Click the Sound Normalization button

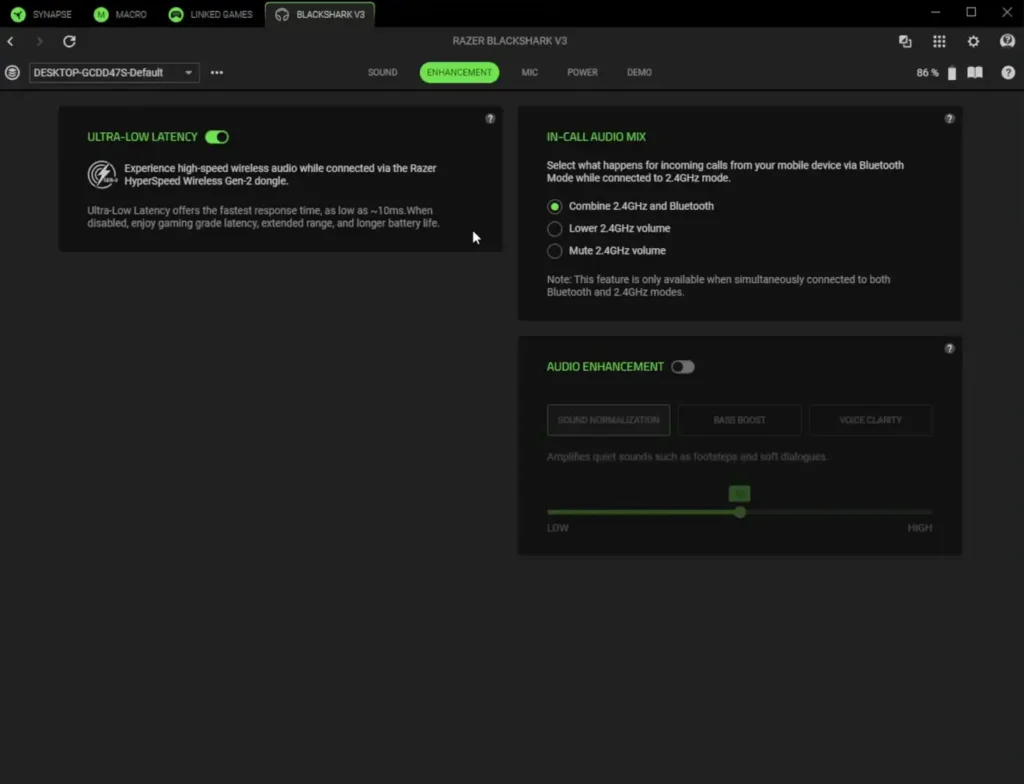pyautogui.click(x=609, y=420)
